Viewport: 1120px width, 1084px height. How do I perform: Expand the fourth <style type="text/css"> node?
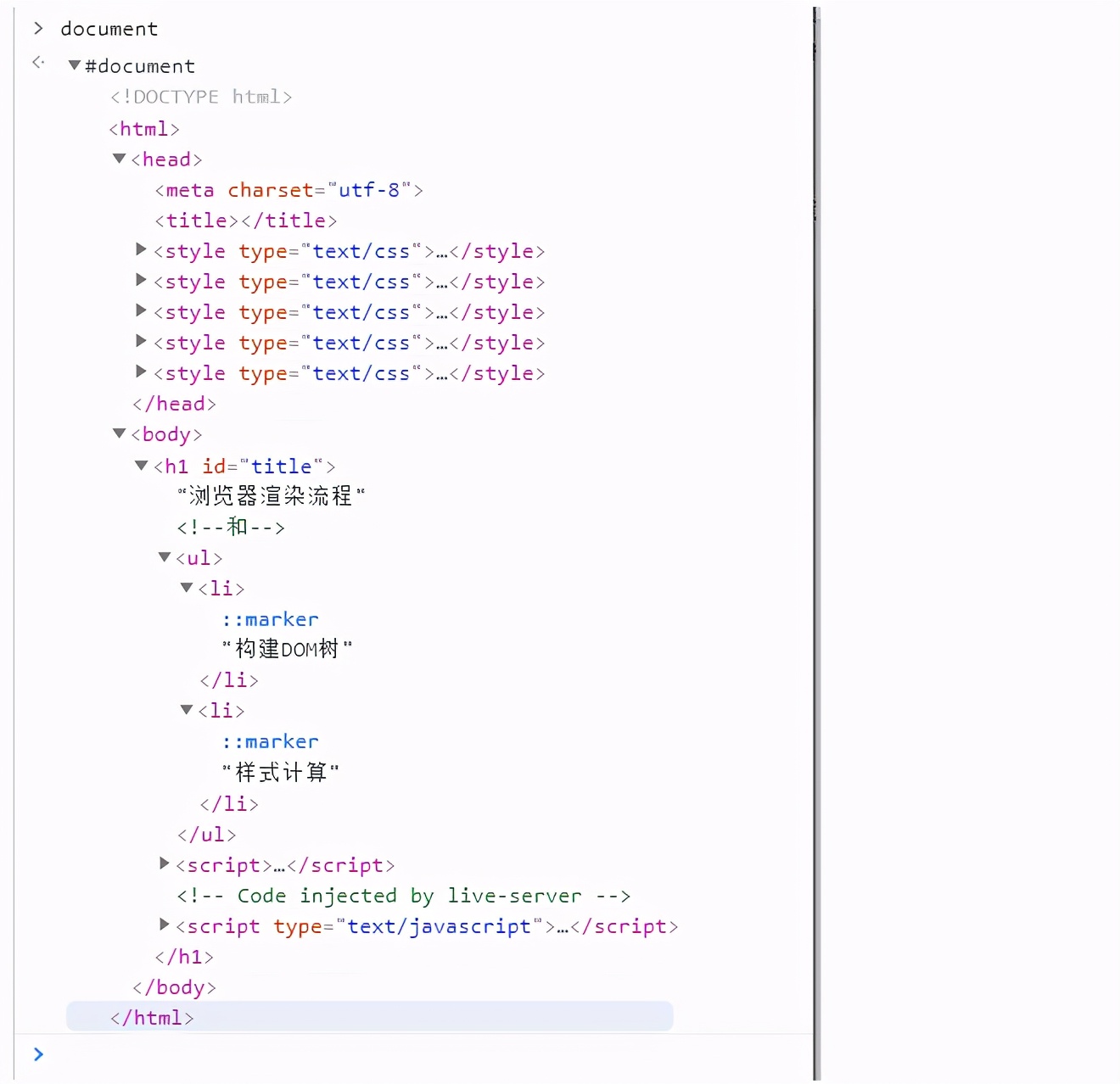coord(142,341)
